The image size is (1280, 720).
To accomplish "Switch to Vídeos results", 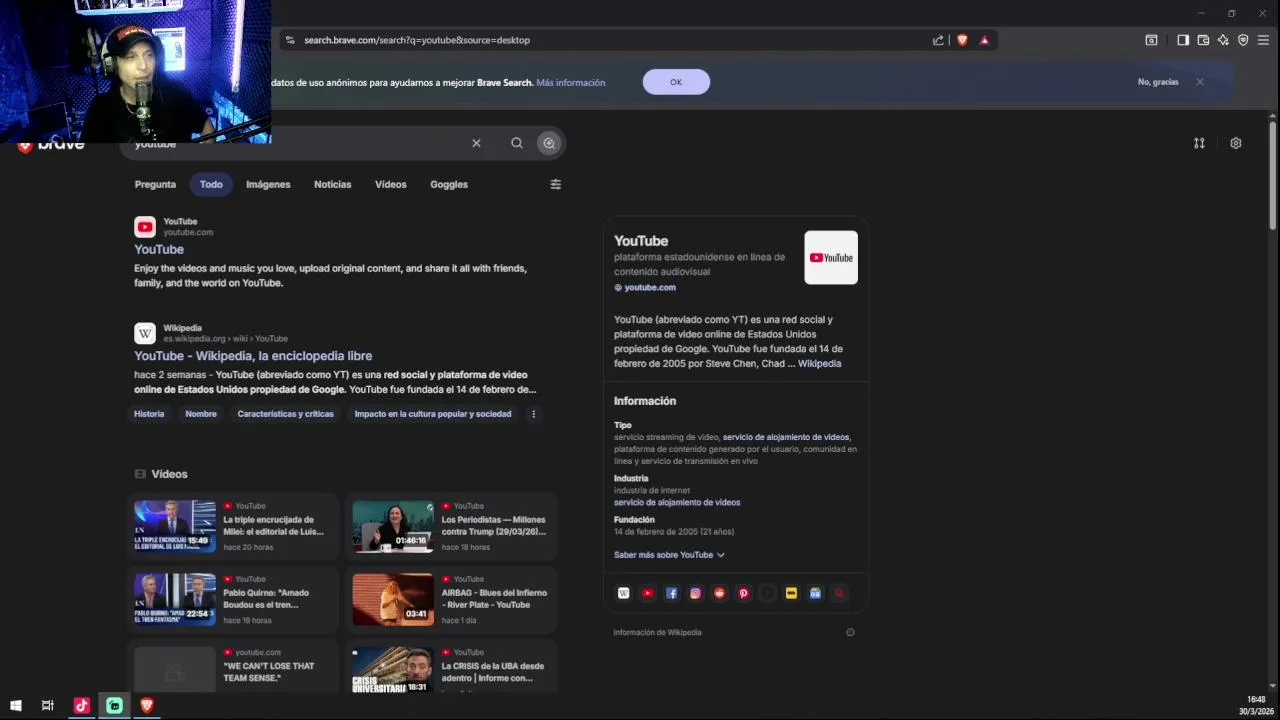I will [x=391, y=184].
